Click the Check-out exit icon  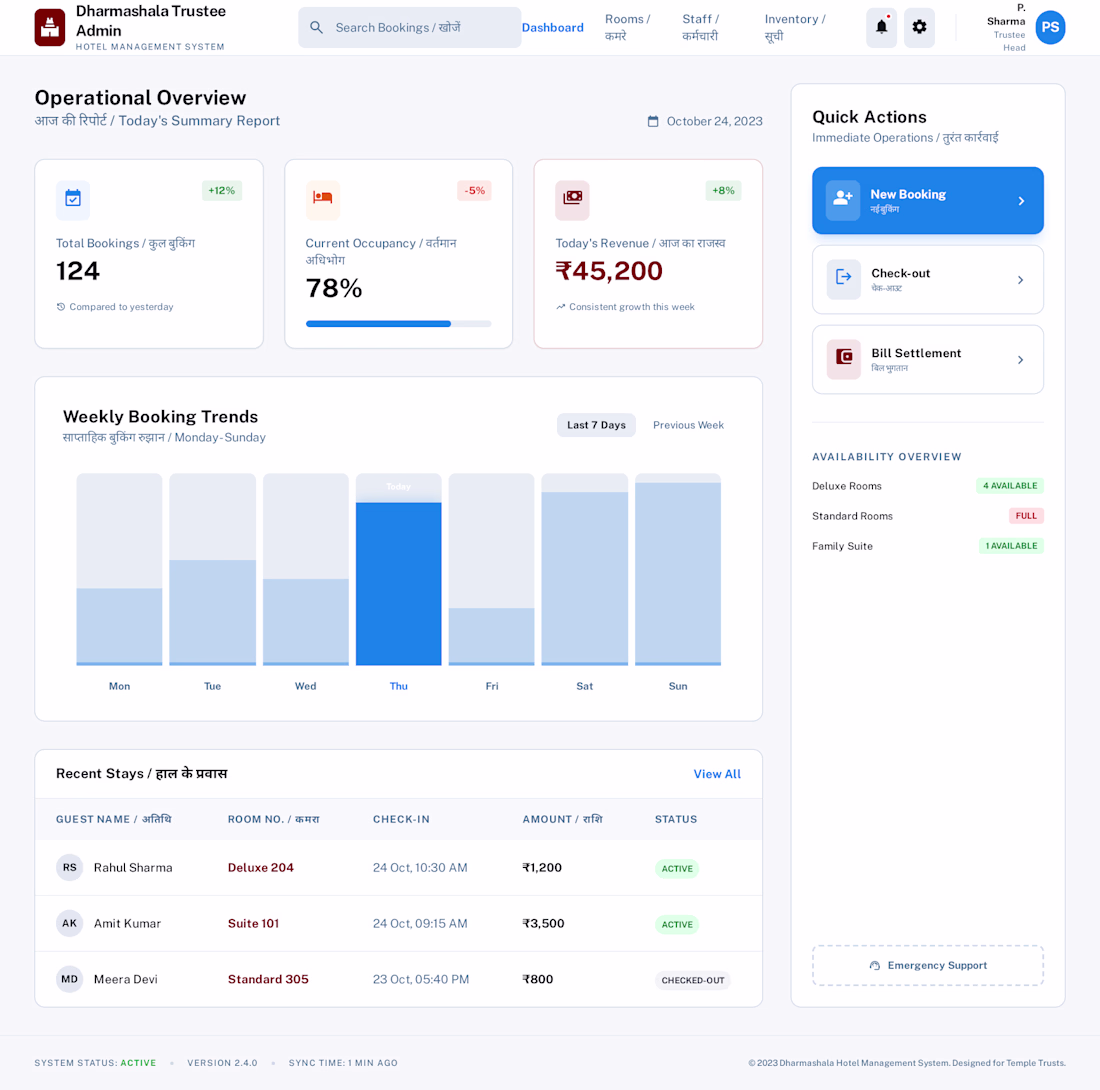point(843,278)
